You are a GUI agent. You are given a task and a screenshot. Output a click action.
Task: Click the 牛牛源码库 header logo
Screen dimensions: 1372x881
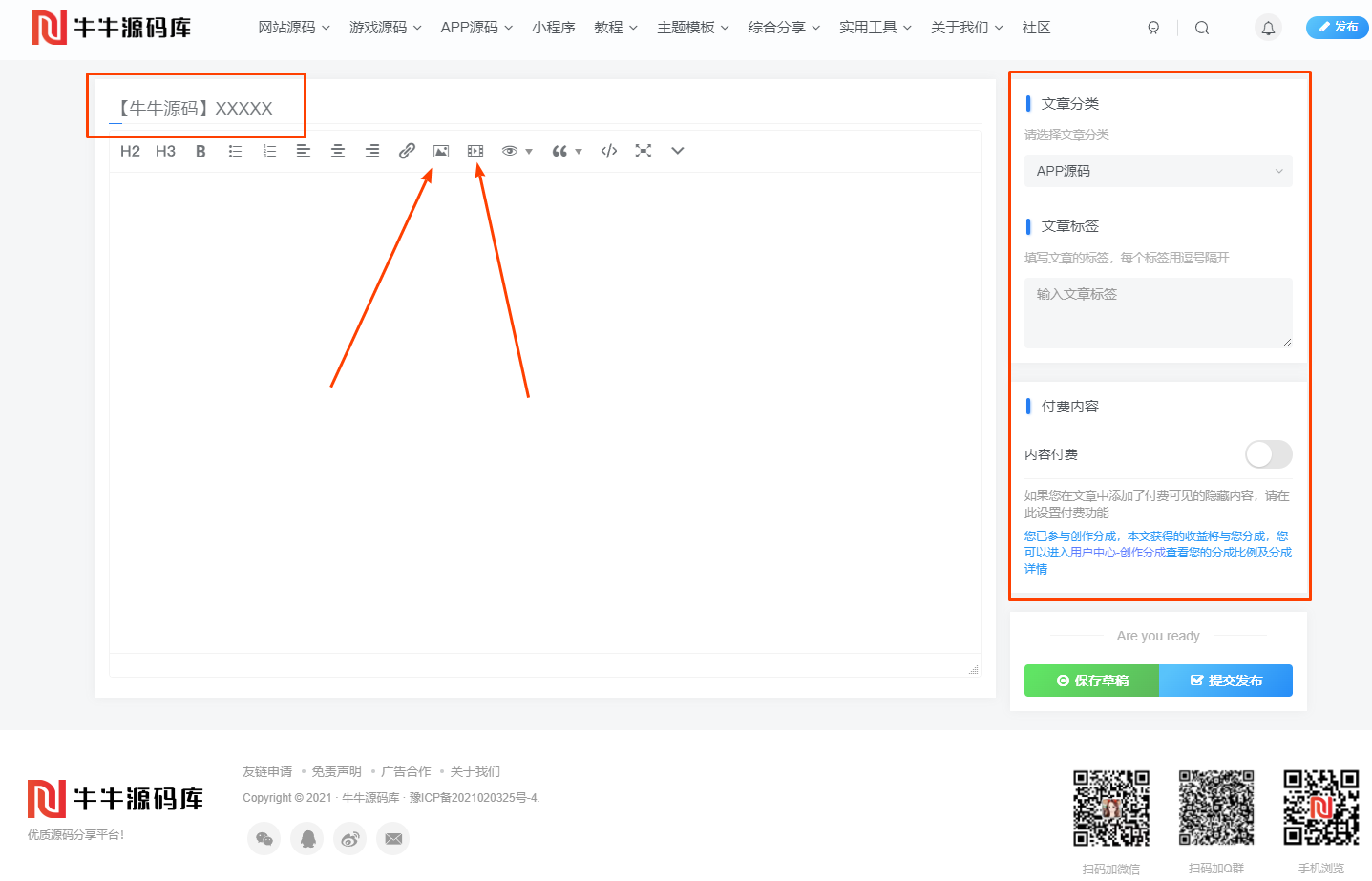tap(112, 28)
